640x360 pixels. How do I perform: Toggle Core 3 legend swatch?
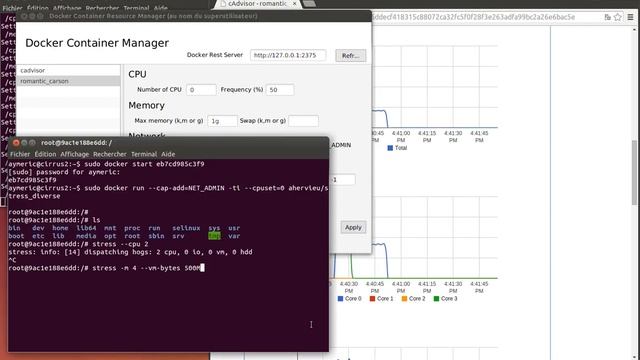[436, 299]
